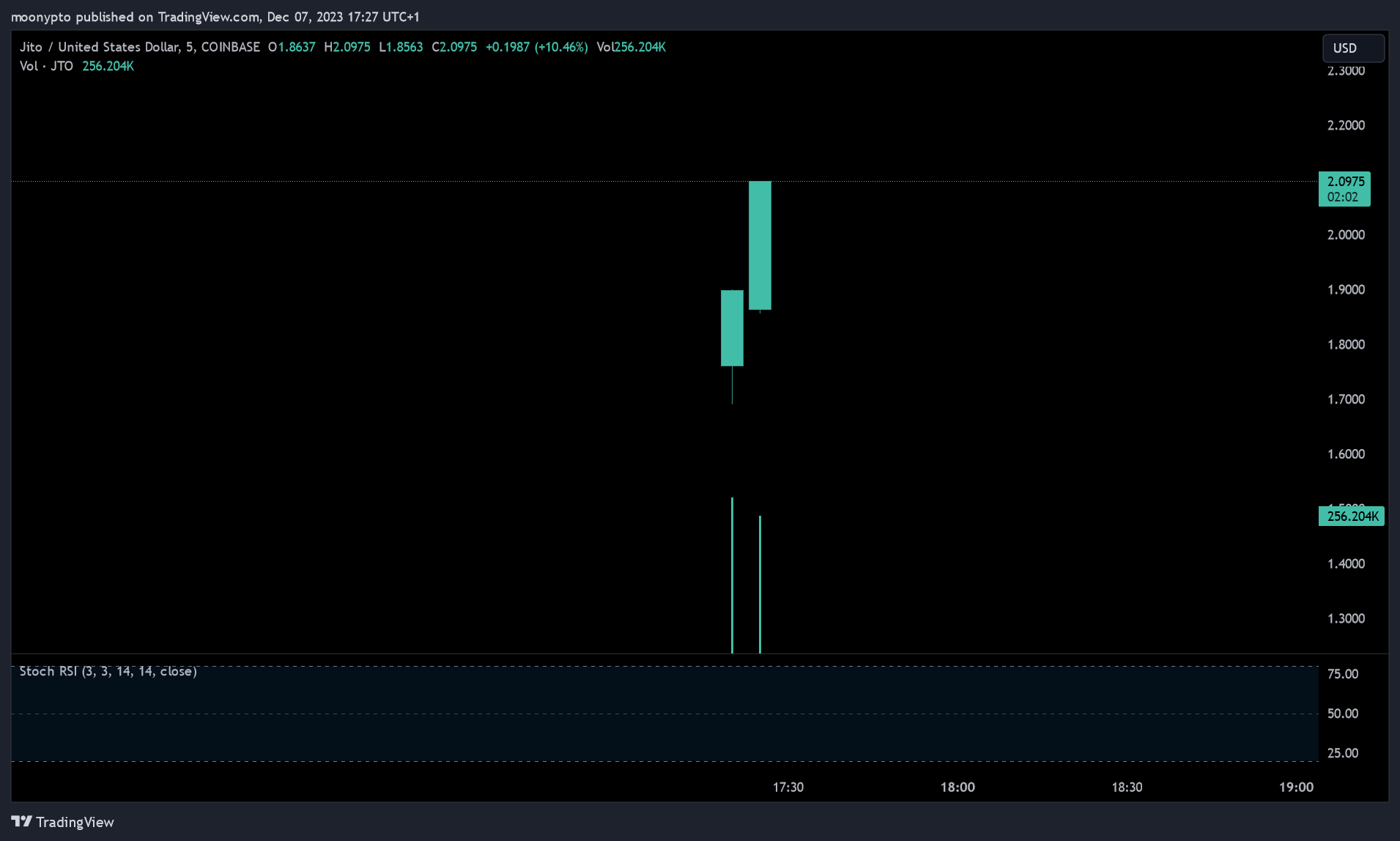Click the TradingView logo

pos(63,822)
